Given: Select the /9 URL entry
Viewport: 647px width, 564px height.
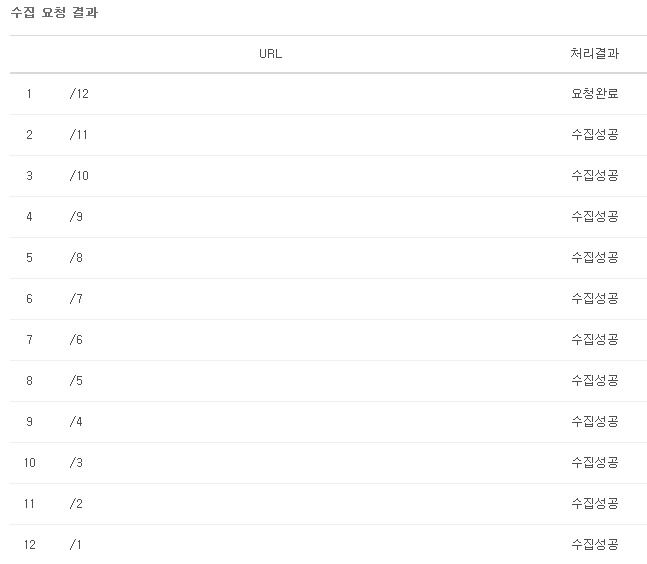Looking at the screenshot, I should tap(76, 217).
